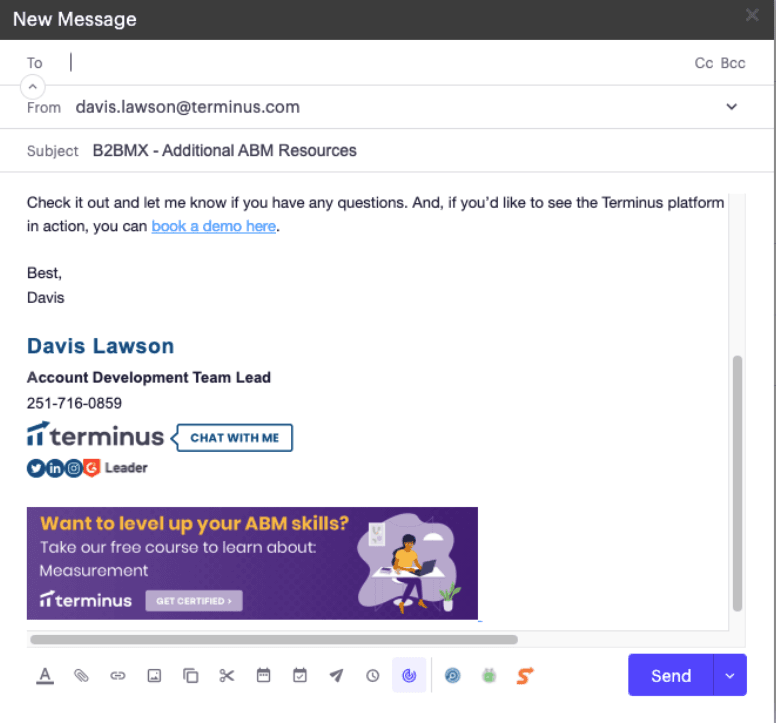Screen dimensions: 776x723
Task: Collapse the From field with the chevron
Action: click(33, 88)
